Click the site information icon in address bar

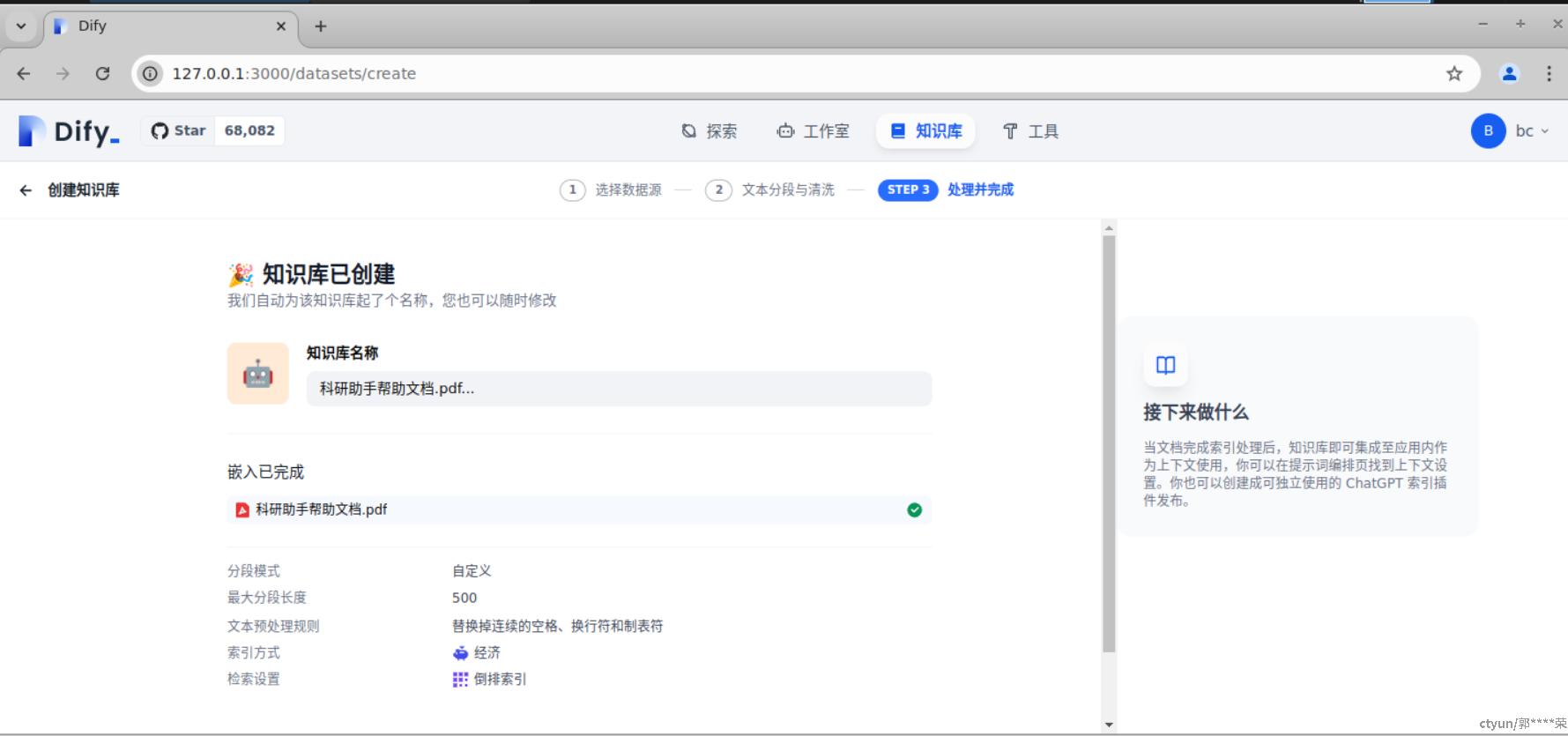151,74
